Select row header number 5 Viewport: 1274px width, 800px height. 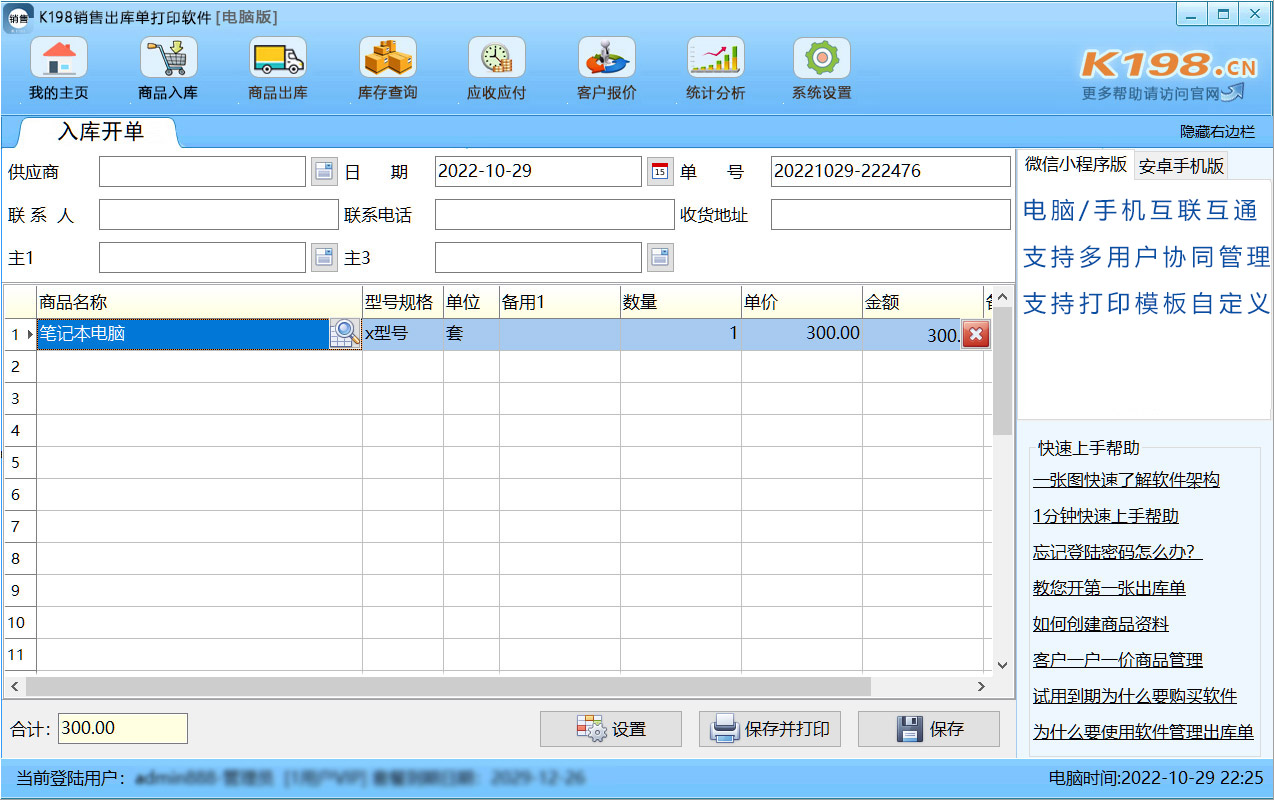click(x=20, y=463)
